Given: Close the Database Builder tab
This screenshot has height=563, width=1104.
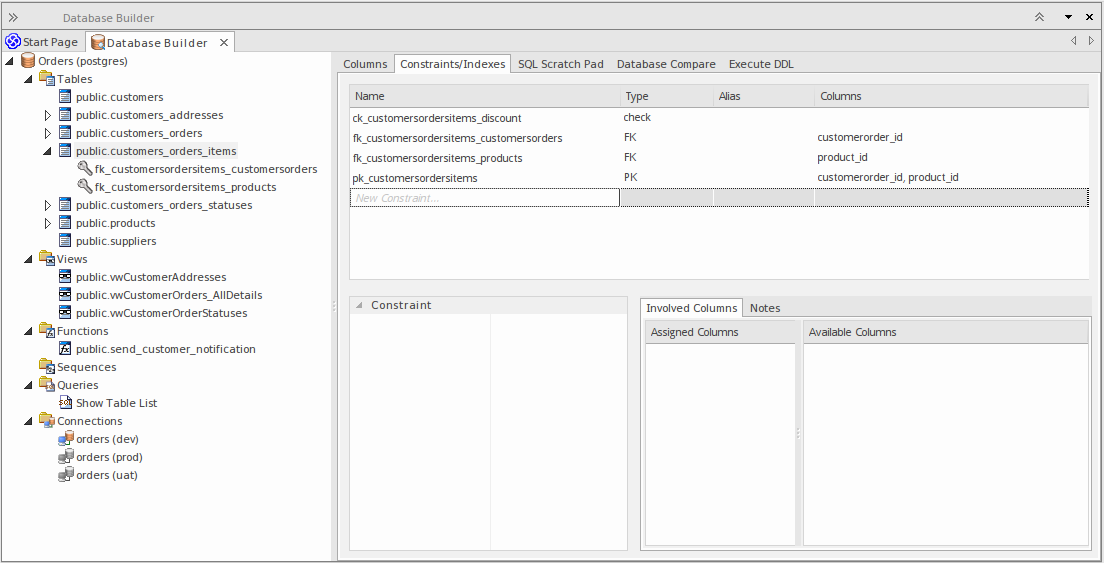Looking at the screenshot, I should click(x=224, y=43).
